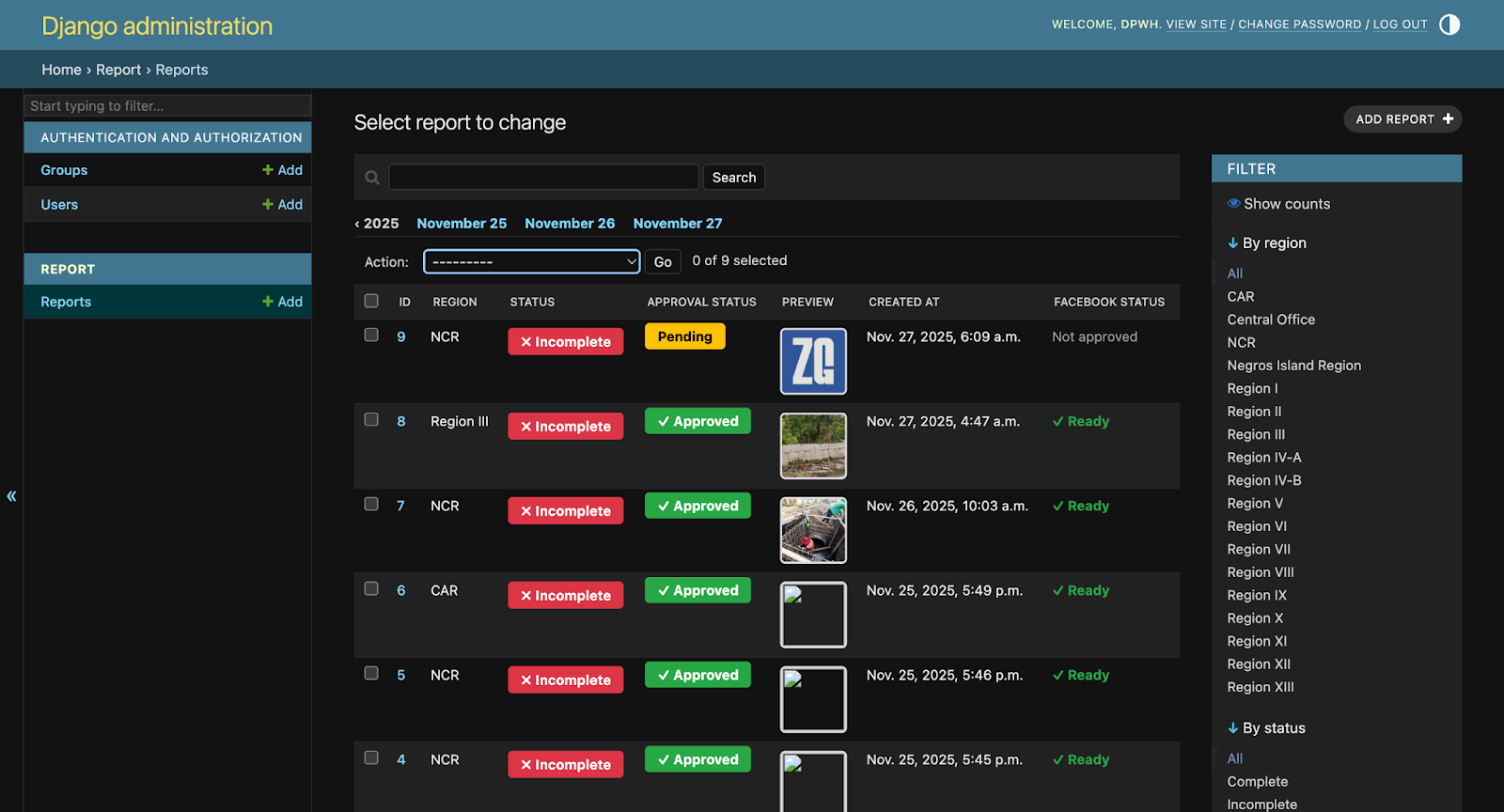Image resolution: width=1504 pixels, height=812 pixels.
Task: Filter by date November 26
Action: pyautogui.click(x=570, y=224)
